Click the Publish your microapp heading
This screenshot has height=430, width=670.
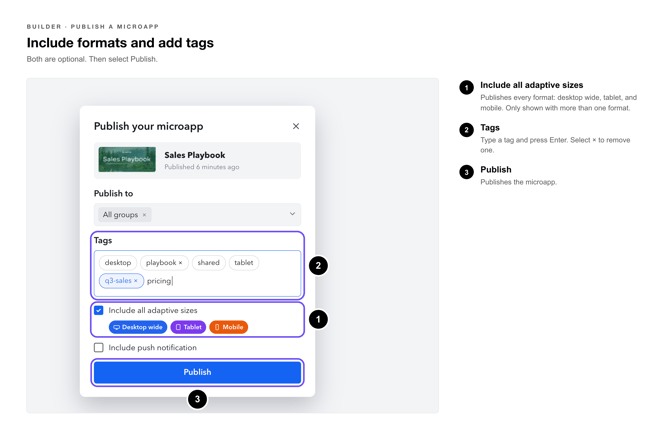click(149, 127)
